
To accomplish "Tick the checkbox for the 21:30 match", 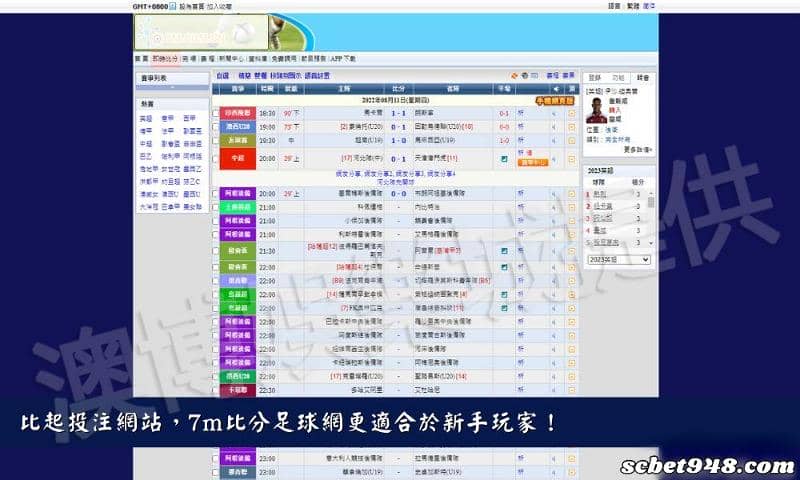I will 215,251.
